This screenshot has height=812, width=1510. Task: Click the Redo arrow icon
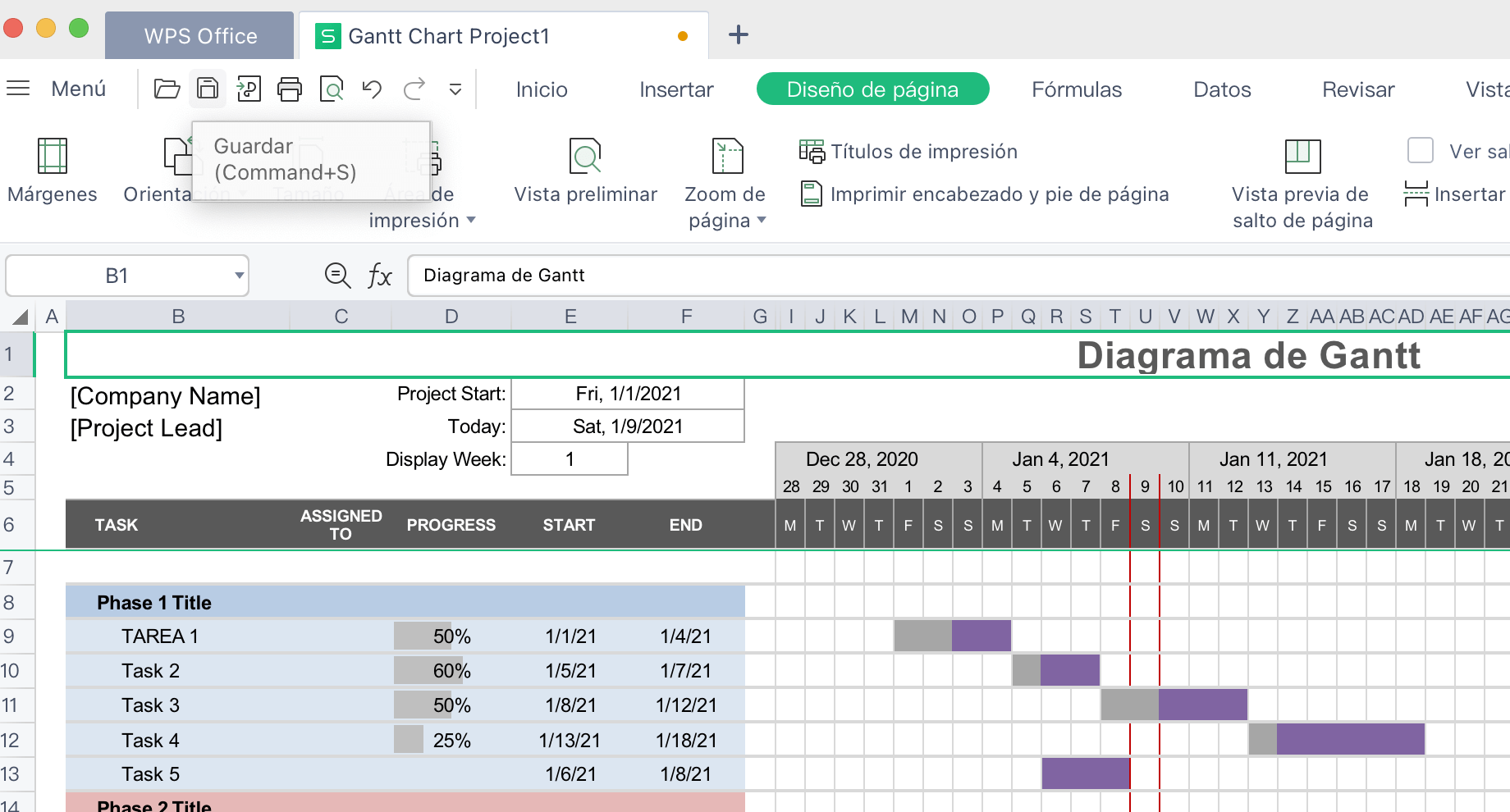[414, 89]
